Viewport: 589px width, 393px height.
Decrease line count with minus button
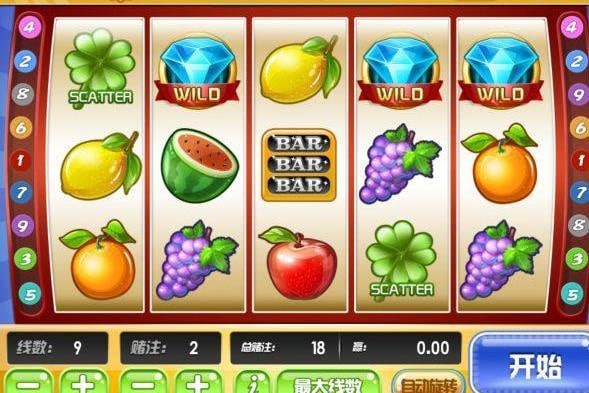click(29, 382)
